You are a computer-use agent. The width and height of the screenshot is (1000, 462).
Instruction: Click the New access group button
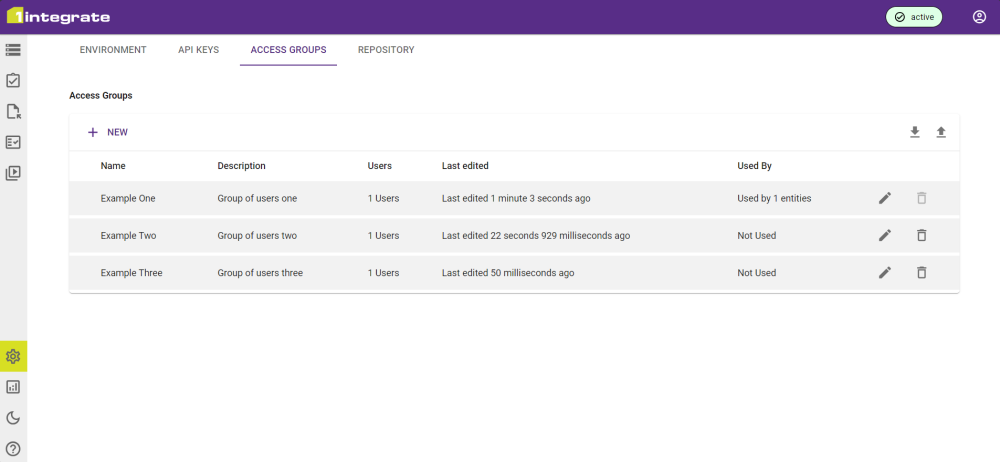[108, 132]
